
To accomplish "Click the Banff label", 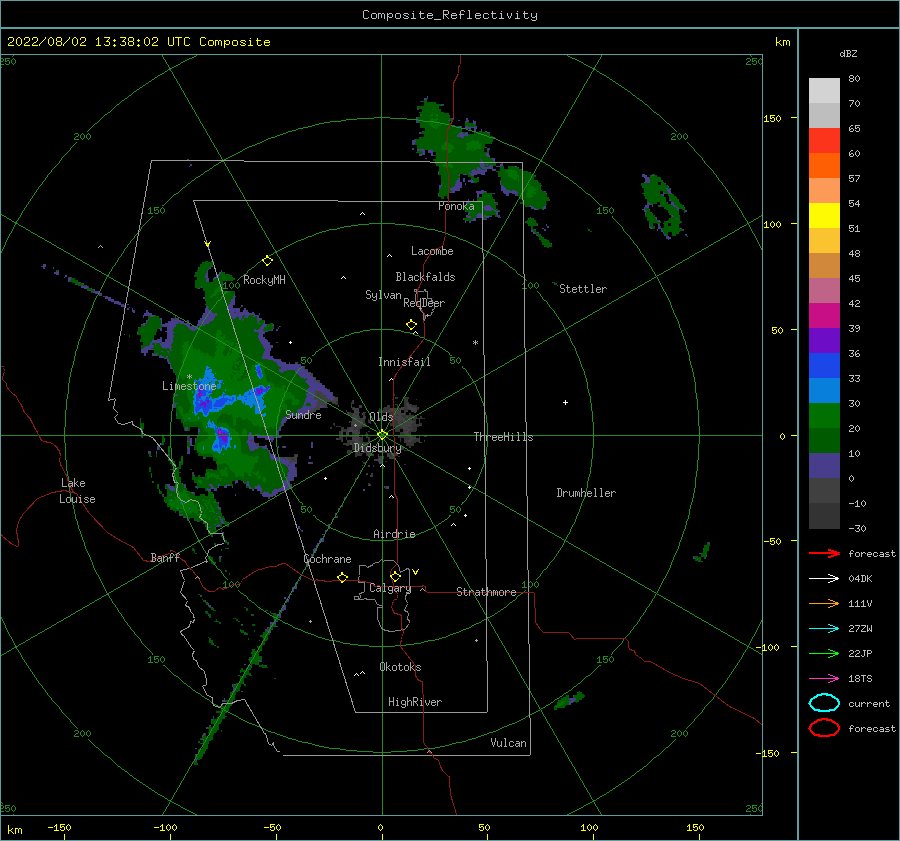I will coord(165,557).
